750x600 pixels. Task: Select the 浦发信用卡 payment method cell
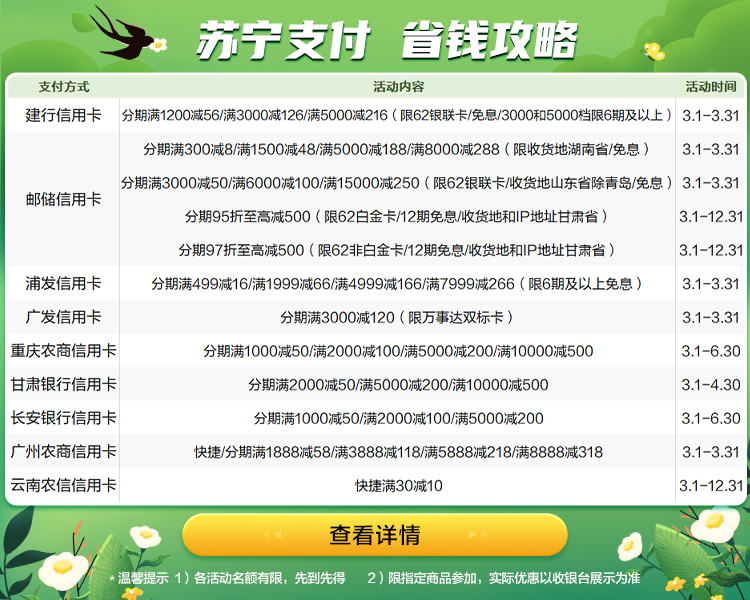[x=63, y=284]
